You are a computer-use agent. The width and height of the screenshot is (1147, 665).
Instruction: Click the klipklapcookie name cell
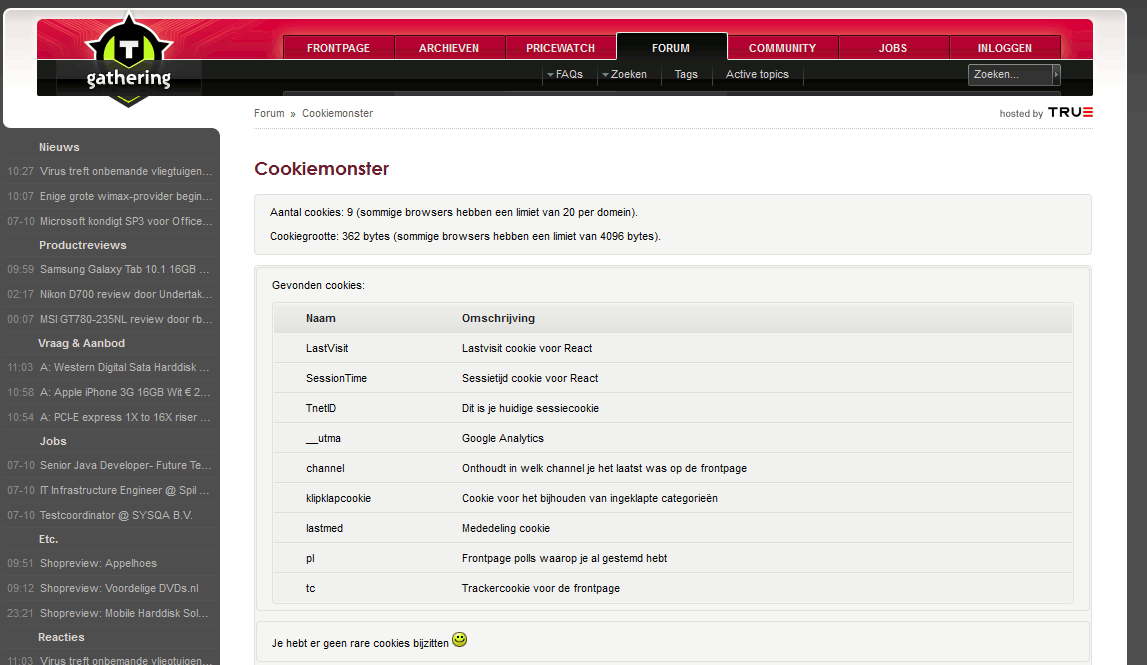point(338,498)
